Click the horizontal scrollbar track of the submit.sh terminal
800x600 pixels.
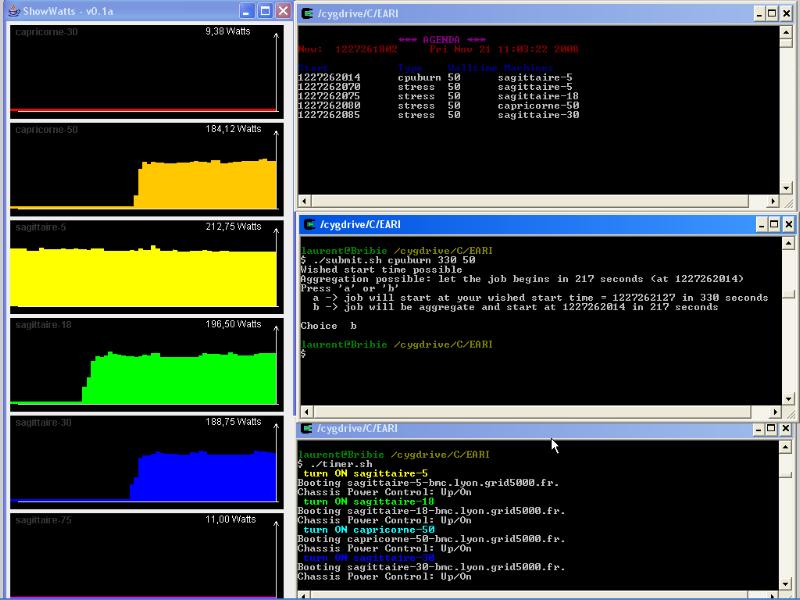click(x=541, y=412)
